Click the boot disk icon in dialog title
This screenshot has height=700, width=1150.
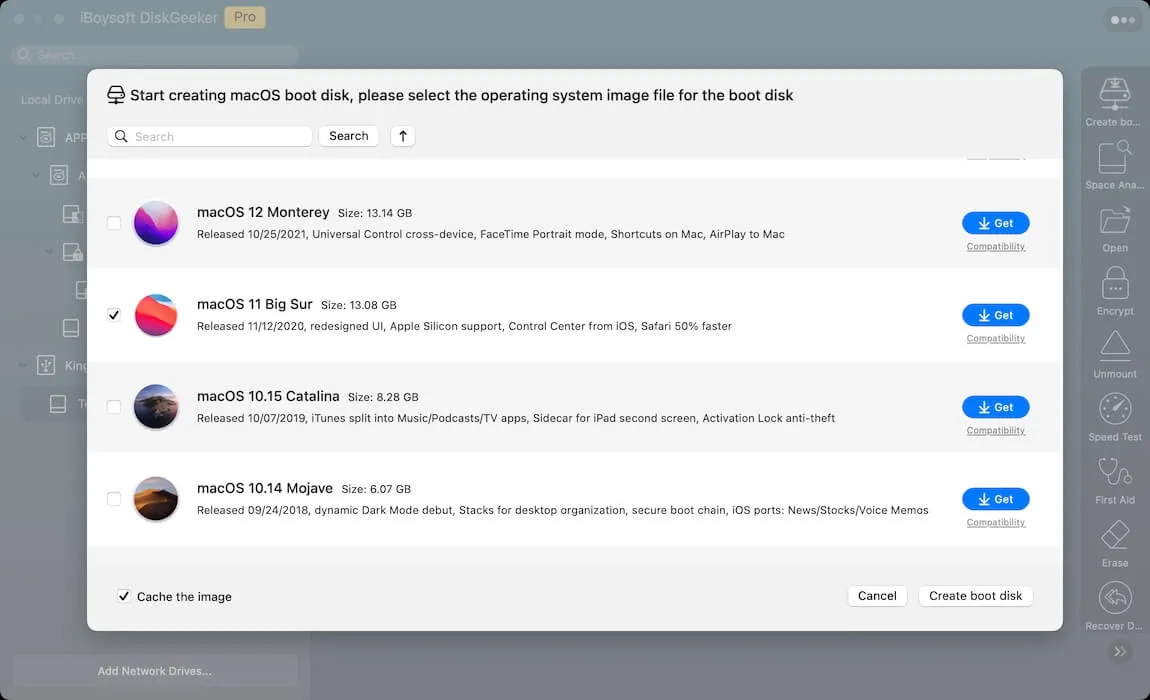[x=116, y=95]
